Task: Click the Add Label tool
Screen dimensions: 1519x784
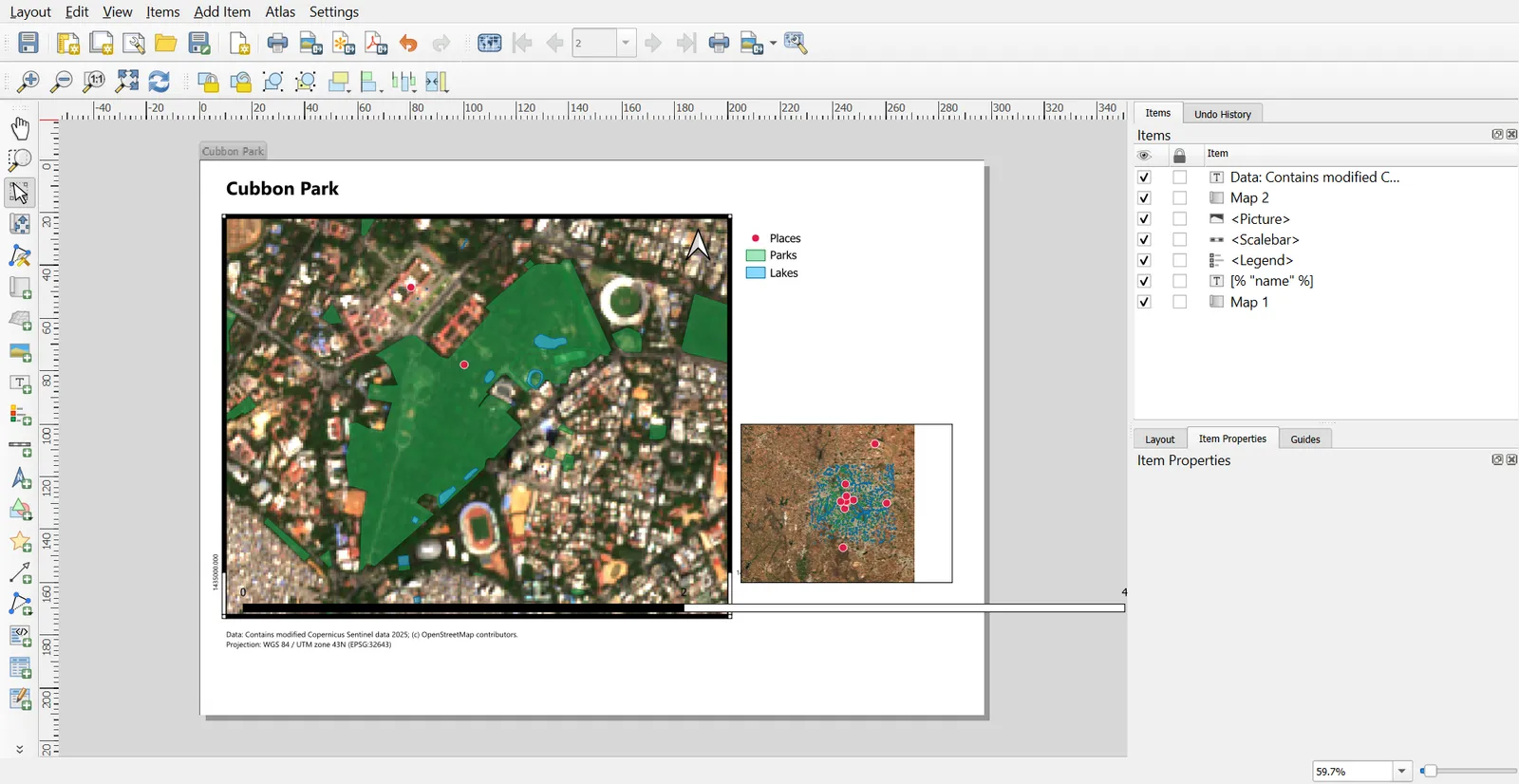Action: pyautogui.click(x=20, y=383)
